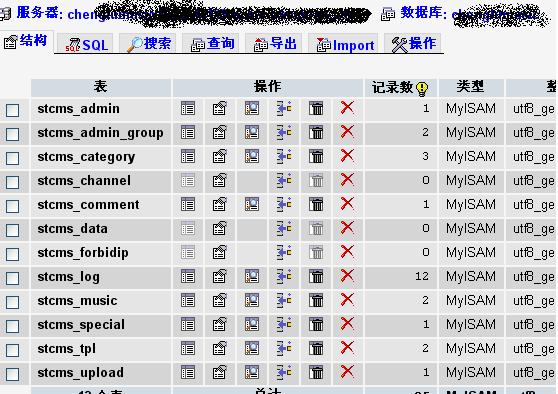Open the 搜索 tab
This screenshot has width=558, height=394.
[x=149, y=44]
